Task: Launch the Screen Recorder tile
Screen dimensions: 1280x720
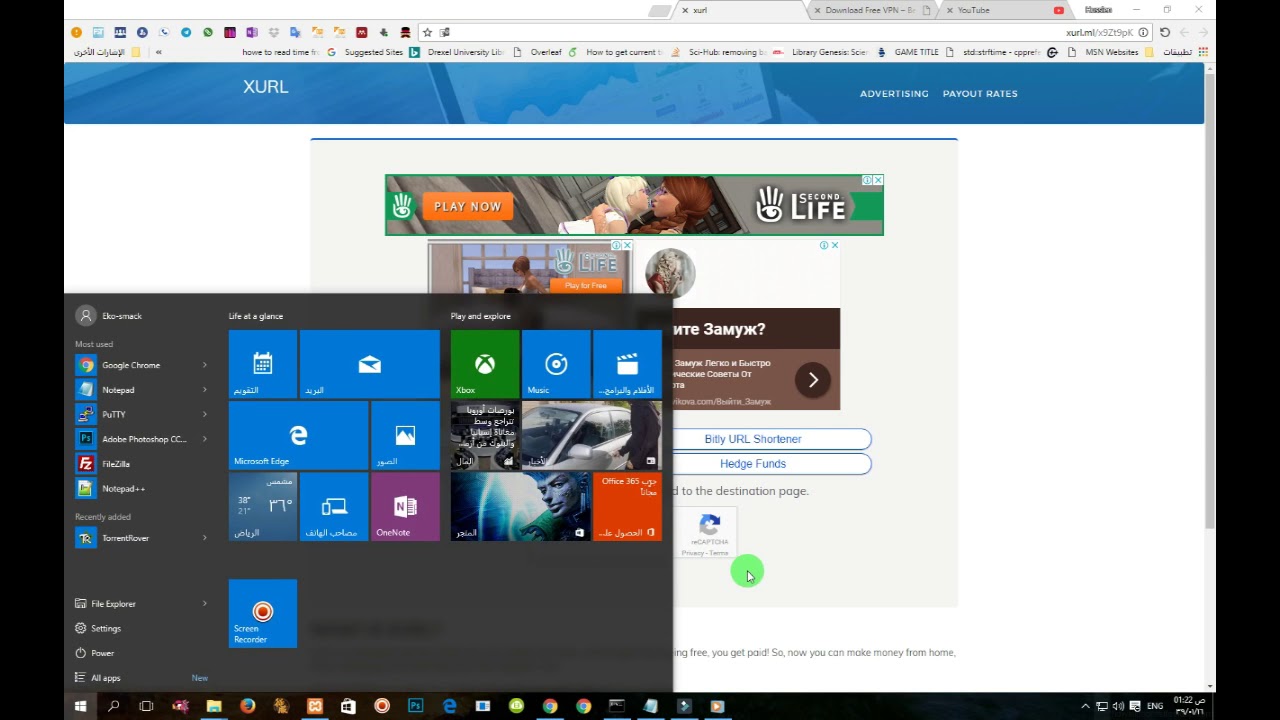Action: 263,614
